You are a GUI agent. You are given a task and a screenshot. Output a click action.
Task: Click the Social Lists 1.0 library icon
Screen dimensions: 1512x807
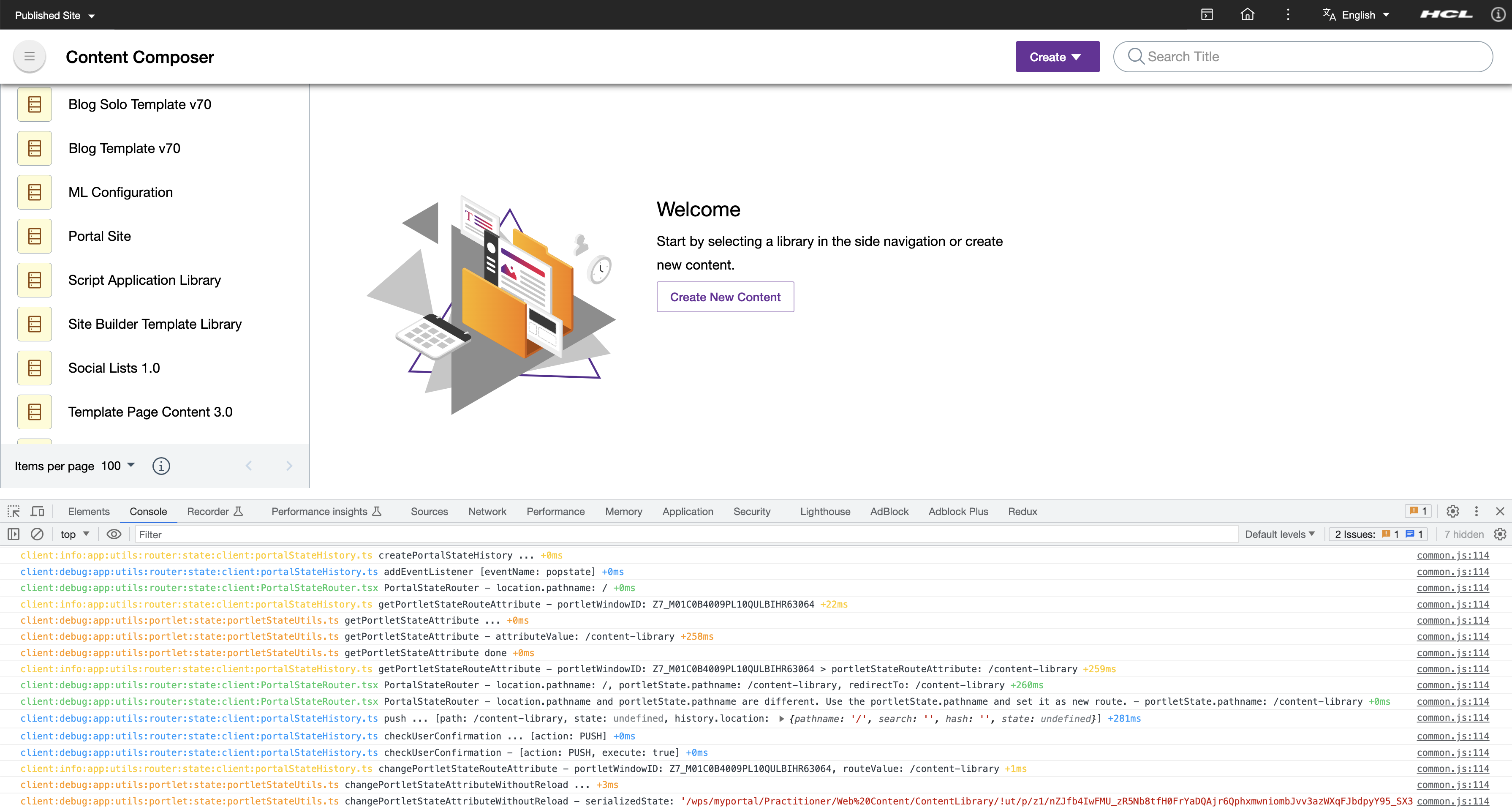pos(36,367)
